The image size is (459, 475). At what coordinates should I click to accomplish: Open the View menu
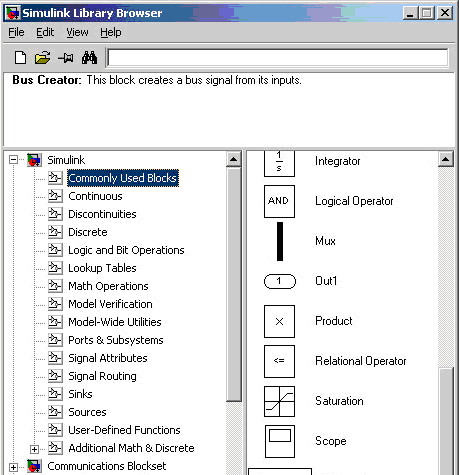pos(77,32)
